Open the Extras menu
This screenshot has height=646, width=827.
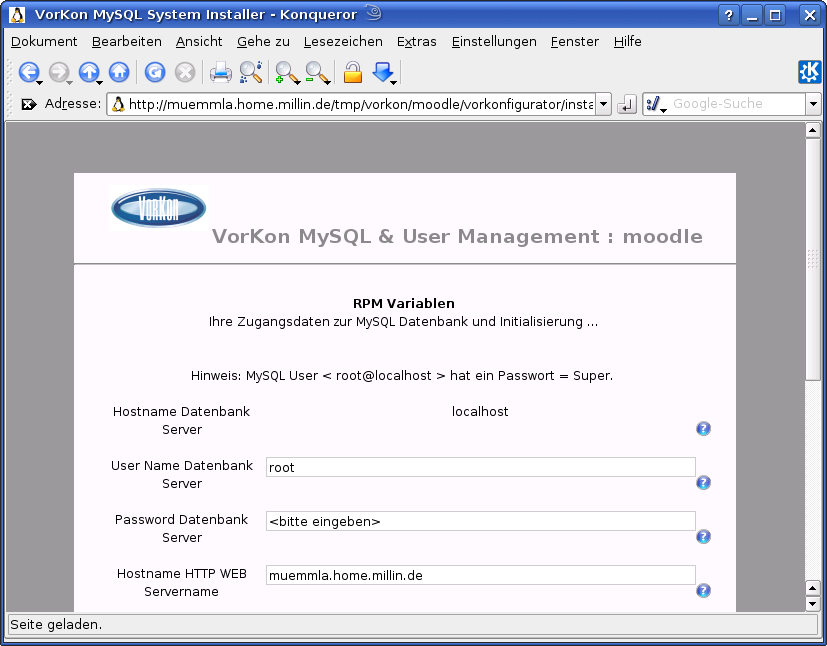coord(417,42)
